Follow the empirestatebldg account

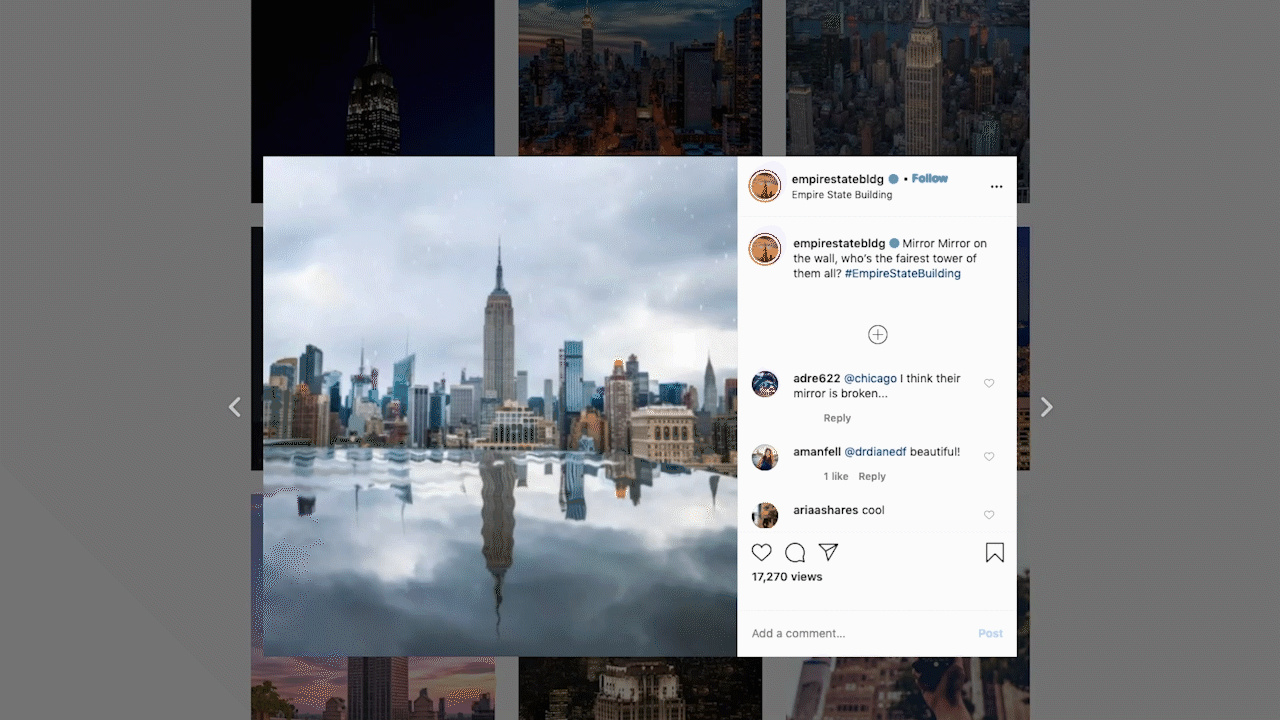[930, 179]
